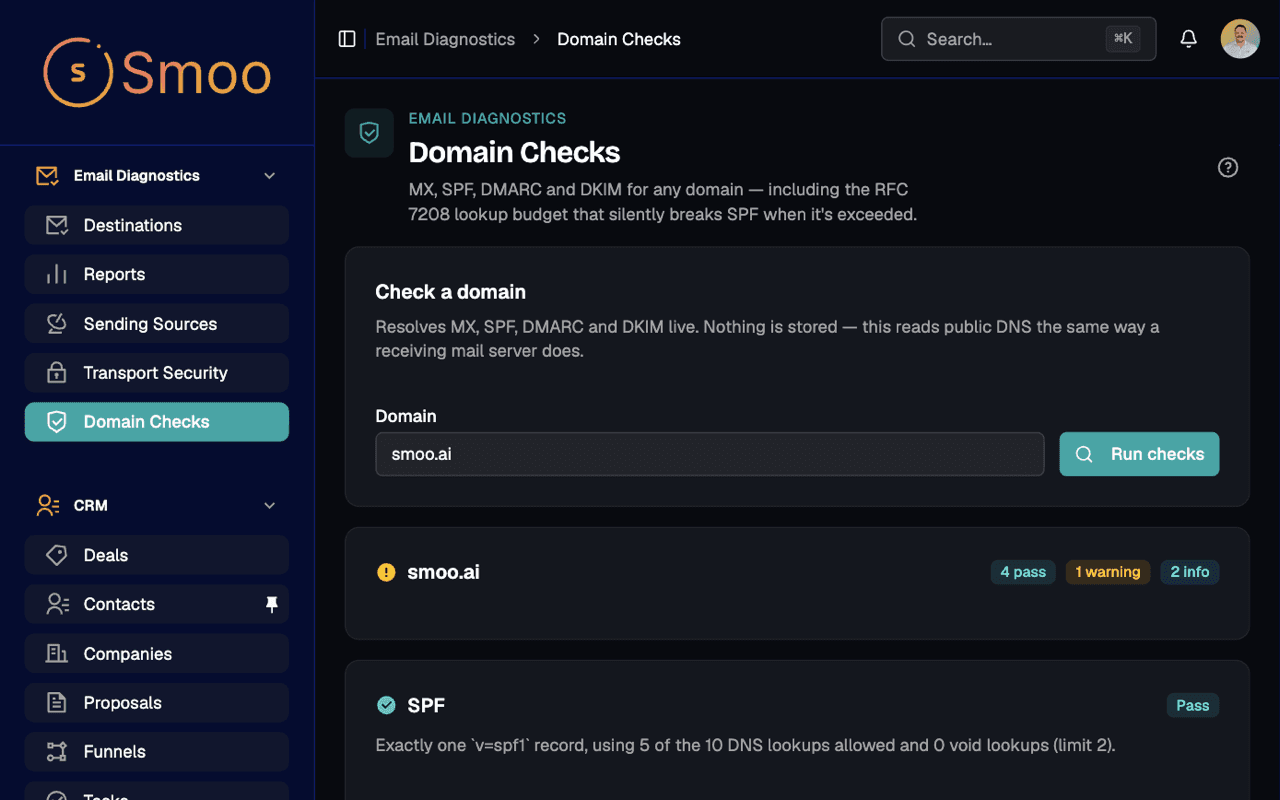Click the EMAIL DIAGNOSTICS label above heading
The width and height of the screenshot is (1280, 800).
pyautogui.click(x=487, y=118)
